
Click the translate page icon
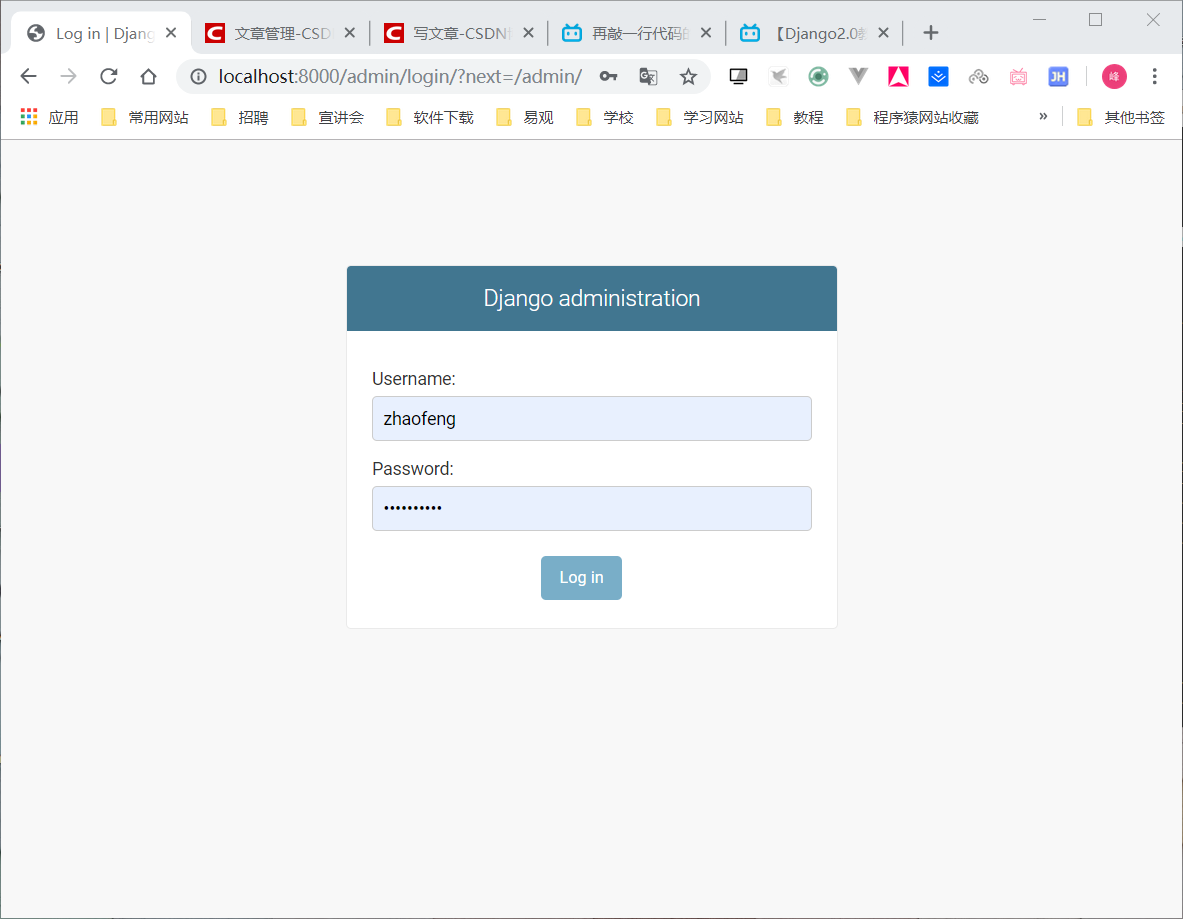coord(648,76)
